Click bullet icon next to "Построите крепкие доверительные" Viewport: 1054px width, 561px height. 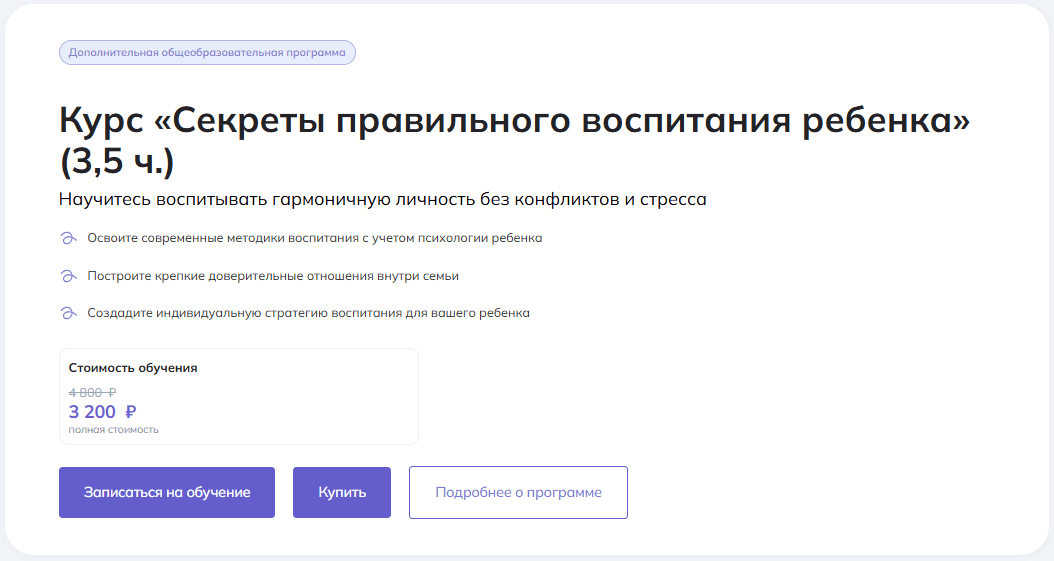68,276
